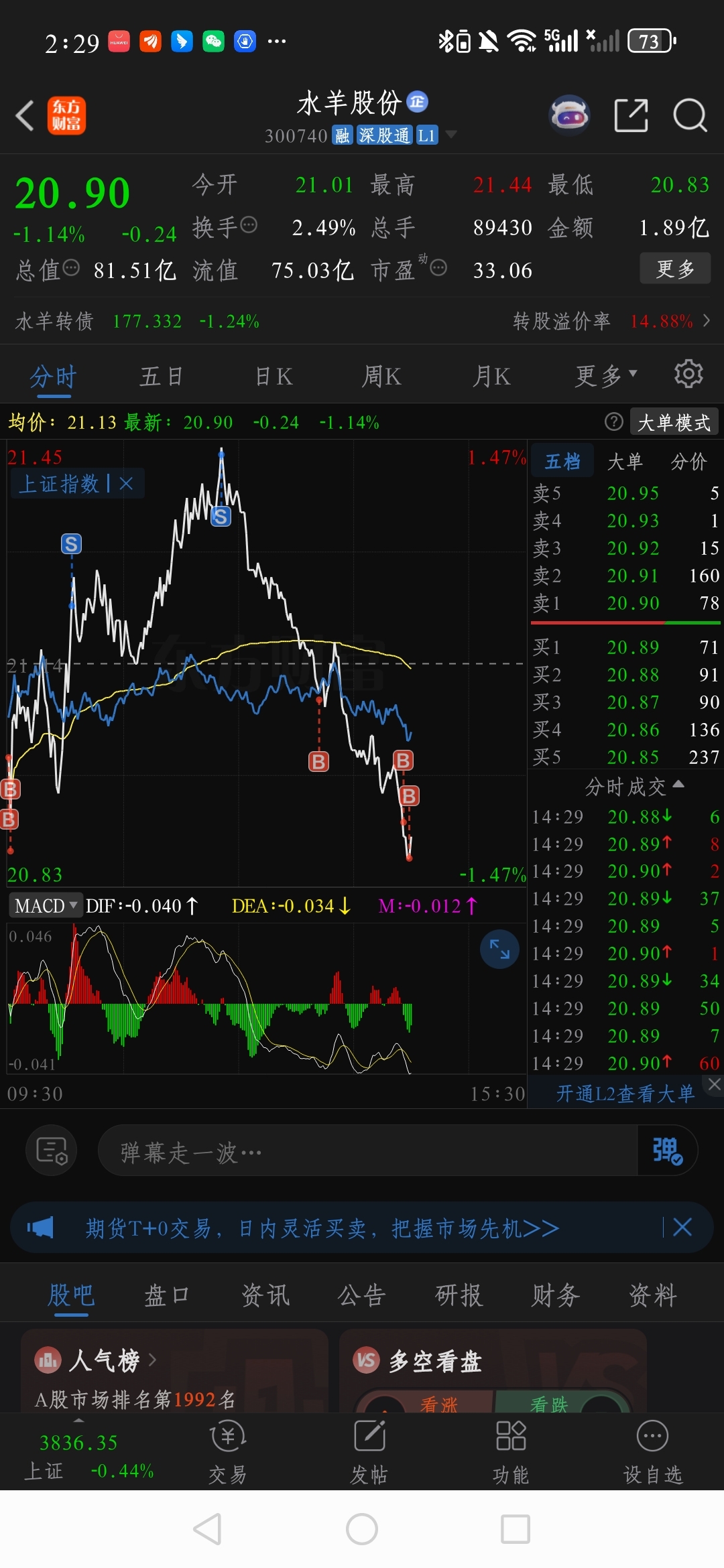This screenshot has width=724, height=1568.
Task: Open the robot assistant avatar icon
Action: tap(569, 115)
